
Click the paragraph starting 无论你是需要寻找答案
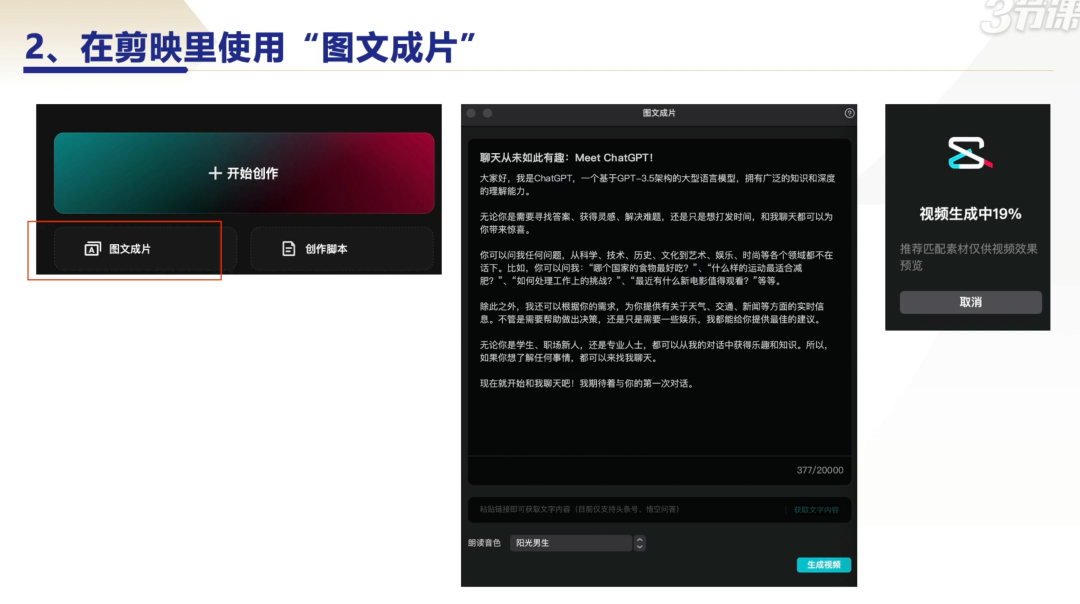pyautogui.click(x=656, y=223)
